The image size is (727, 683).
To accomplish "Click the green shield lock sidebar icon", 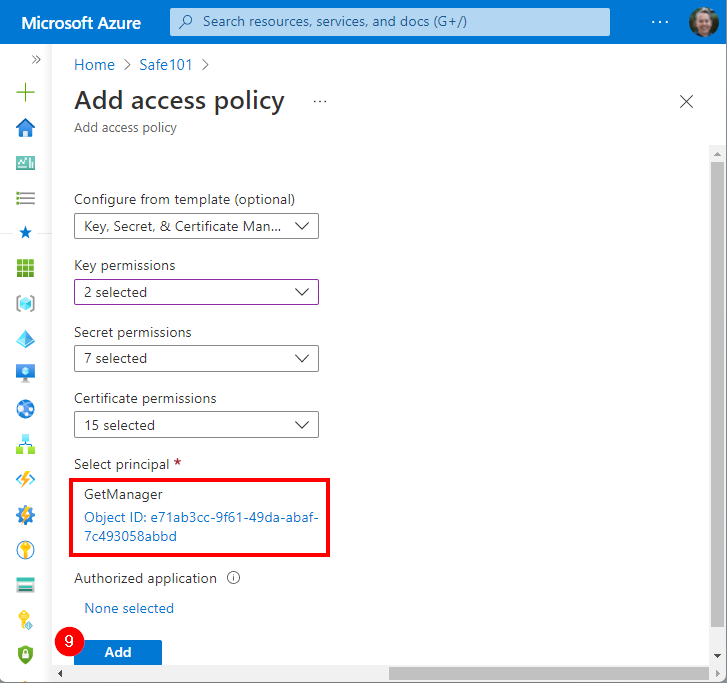I will [26, 654].
